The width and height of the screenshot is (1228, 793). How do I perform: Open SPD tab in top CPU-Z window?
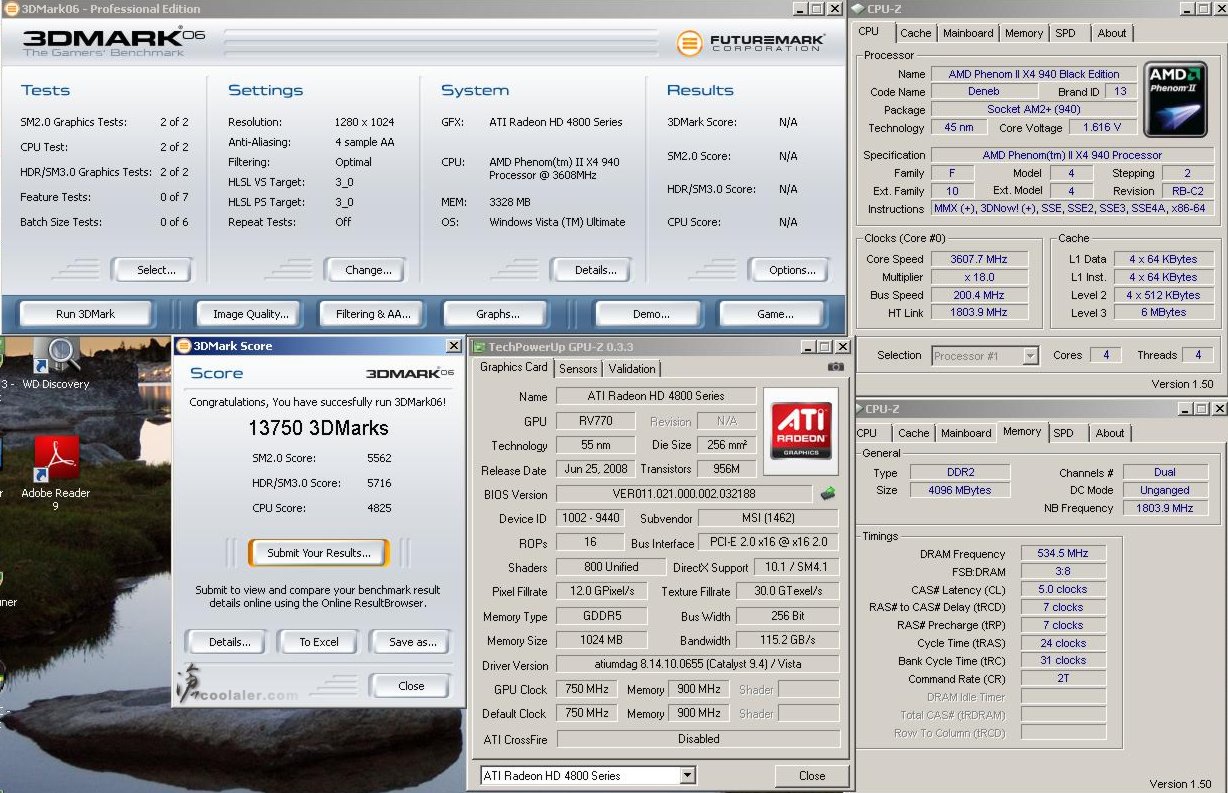click(1066, 33)
